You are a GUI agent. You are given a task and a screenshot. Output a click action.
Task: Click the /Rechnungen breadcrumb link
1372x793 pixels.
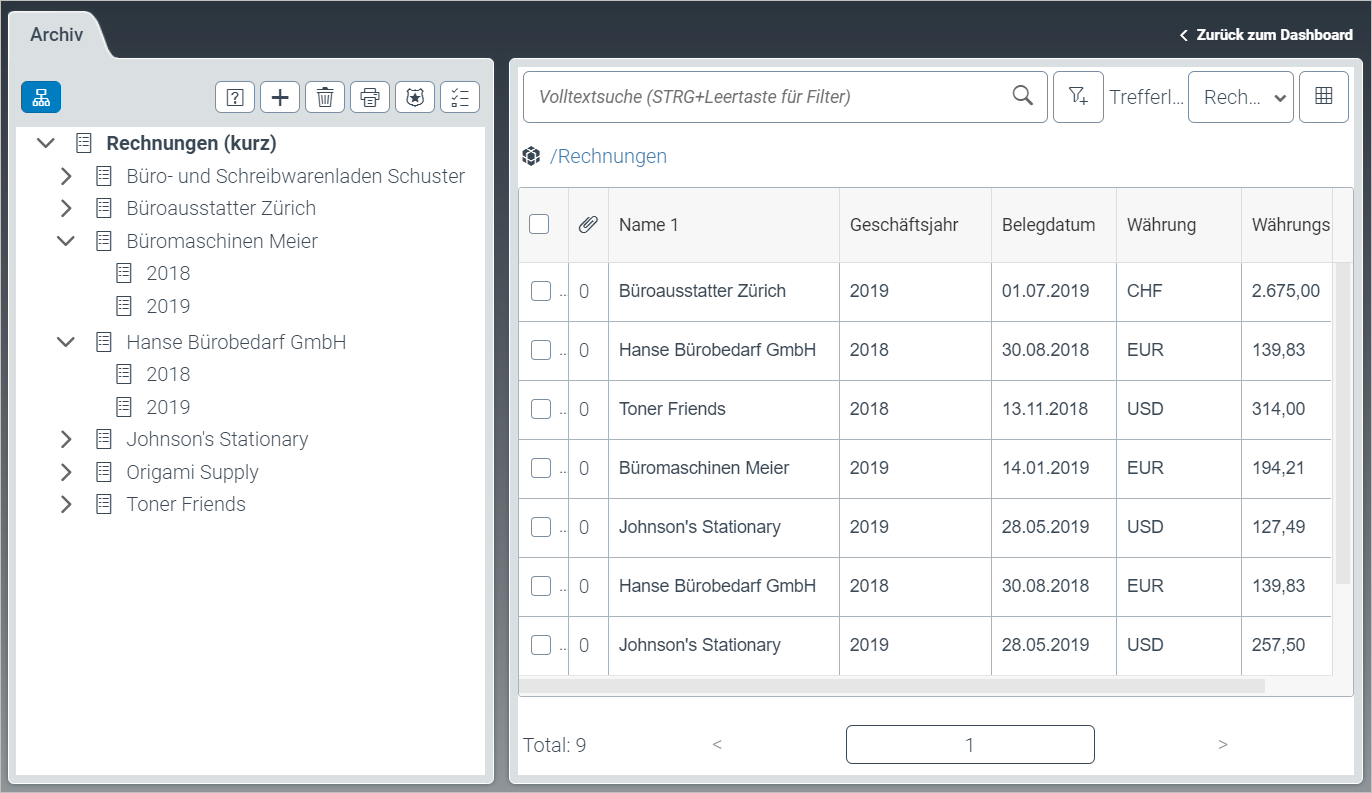[608, 156]
